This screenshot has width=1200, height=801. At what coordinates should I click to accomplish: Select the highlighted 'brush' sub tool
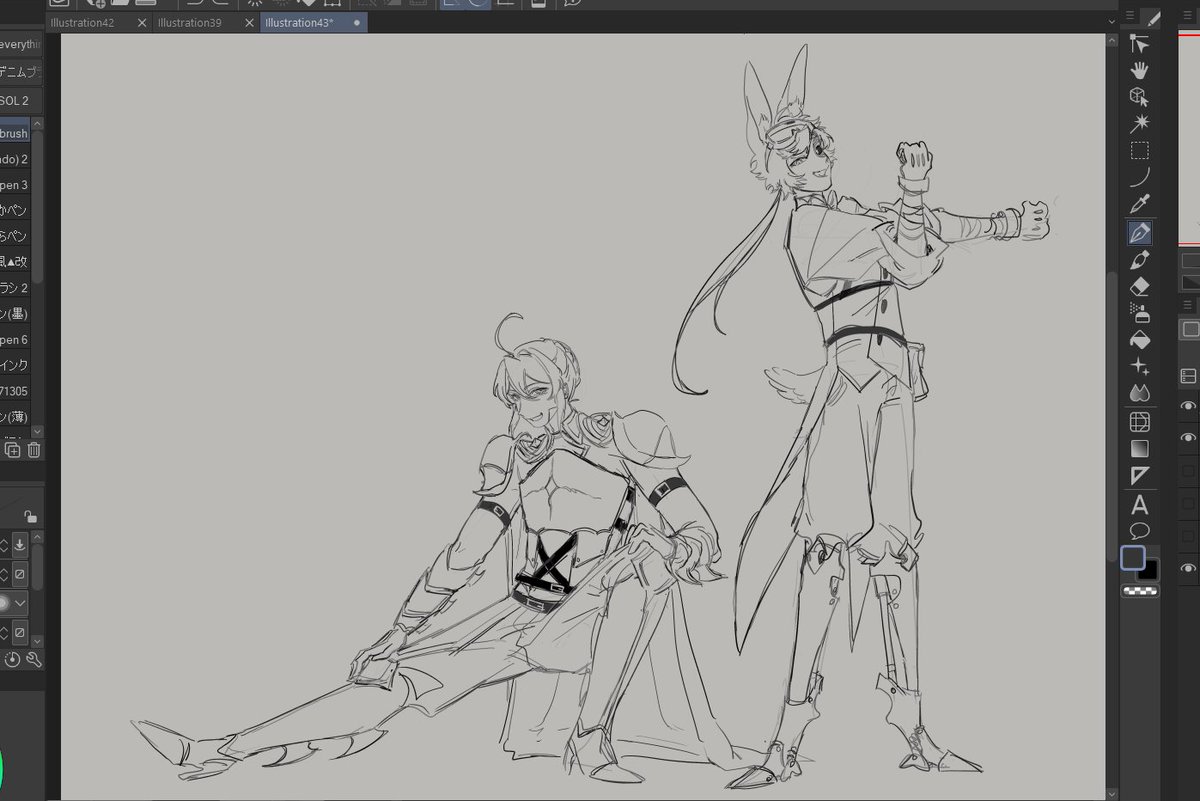pos(14,133)
